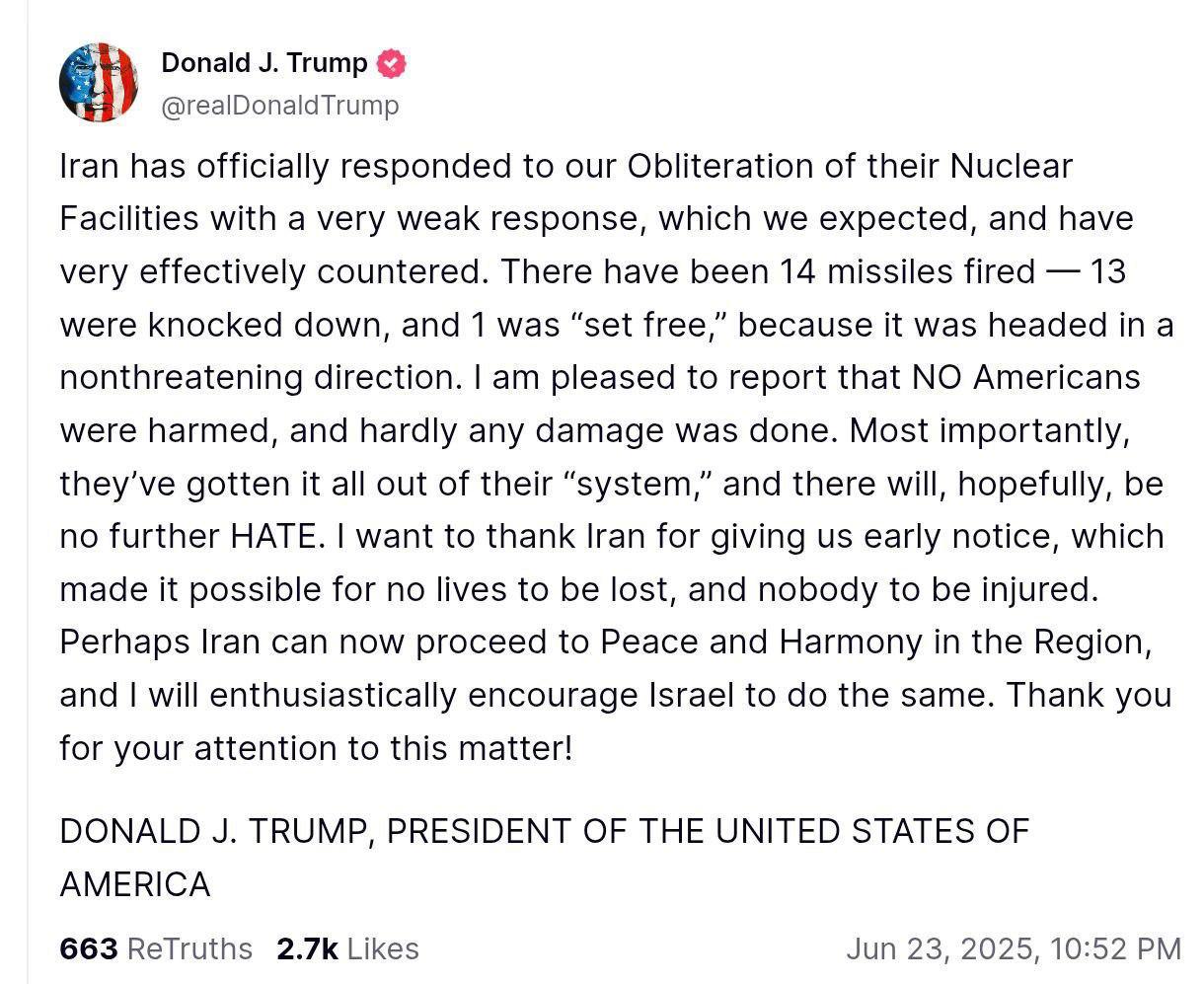Click the word Israel in the post

click(x=691, y=695)
